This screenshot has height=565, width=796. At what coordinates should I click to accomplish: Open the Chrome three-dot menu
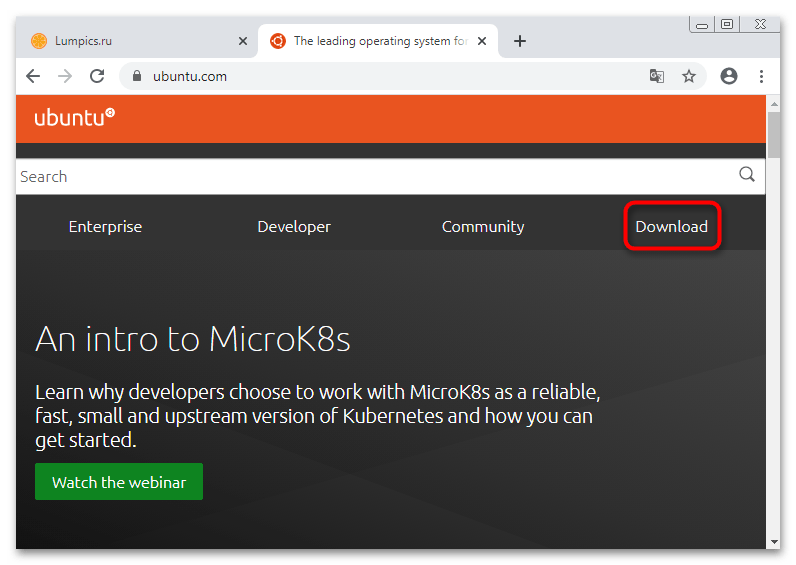(761, 76)
